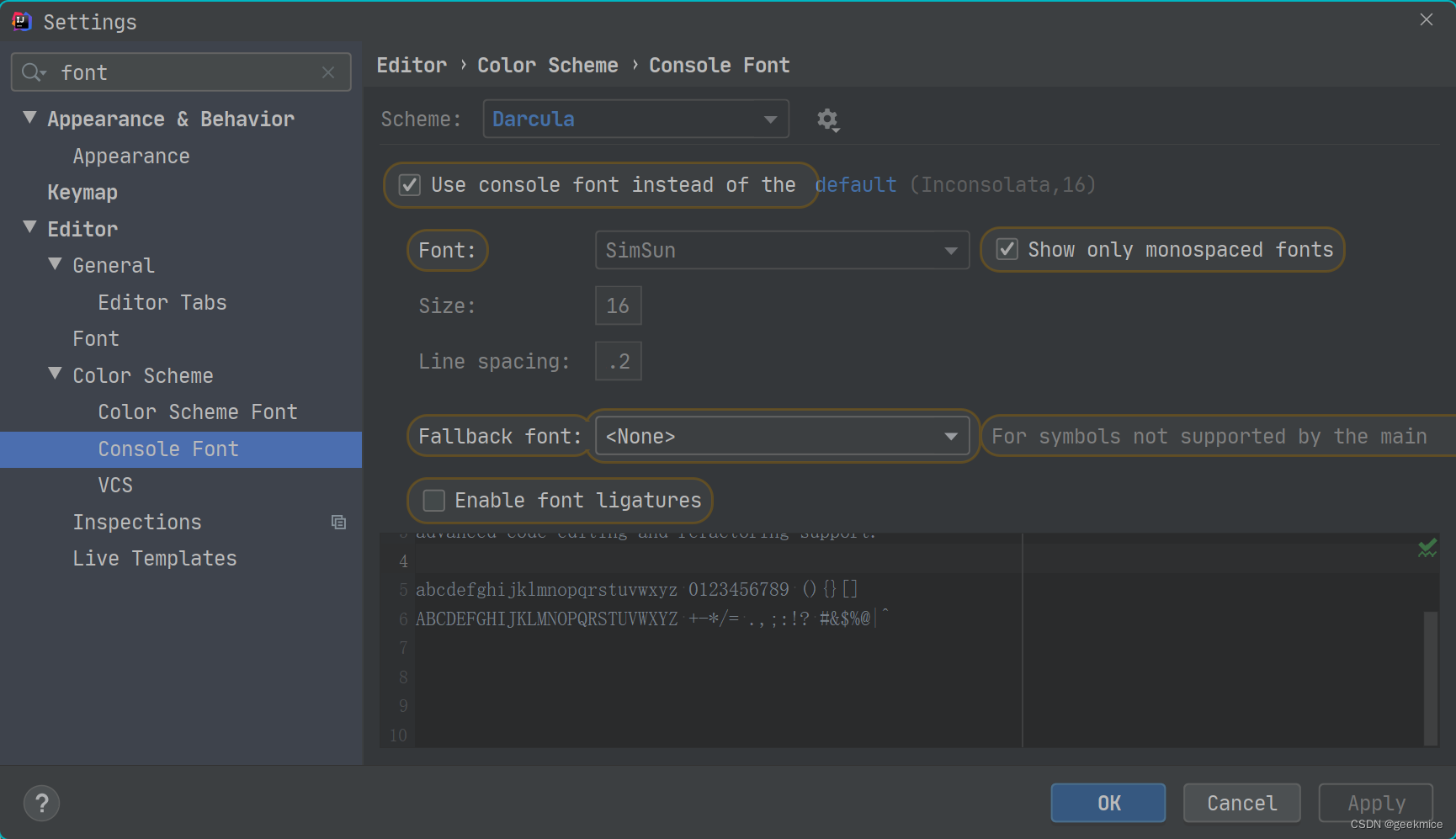The width and height of the screenshot is (1456, 839).
Task: Click the OK button
Action: (x=1108, y=803)
